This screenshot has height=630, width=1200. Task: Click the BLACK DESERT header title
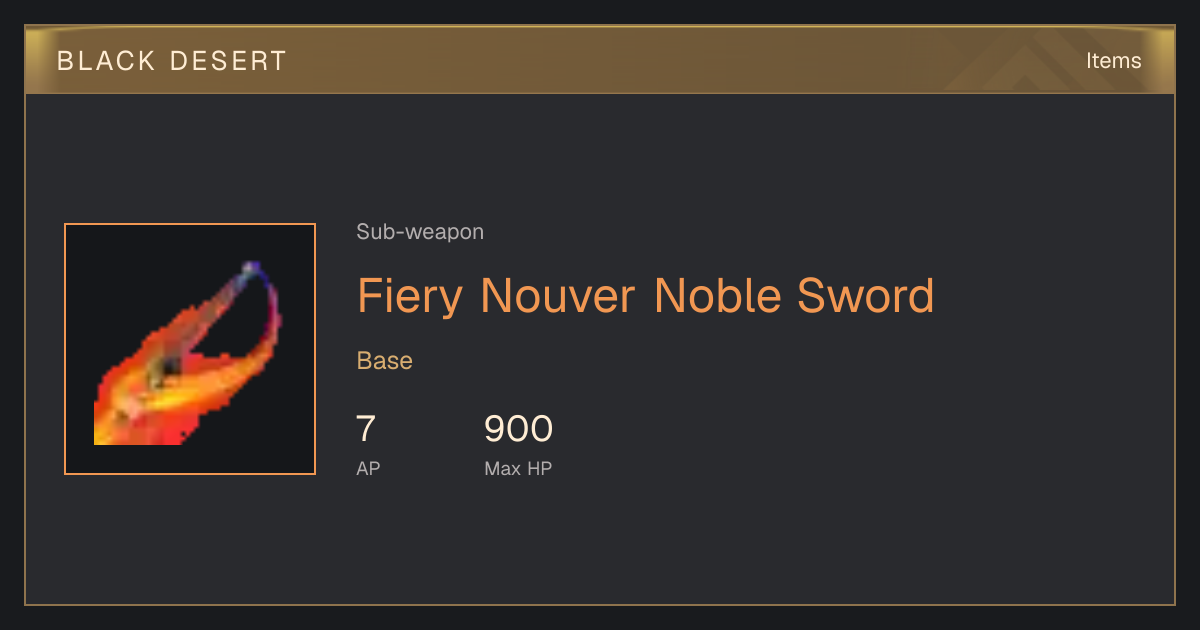point(172,61)
